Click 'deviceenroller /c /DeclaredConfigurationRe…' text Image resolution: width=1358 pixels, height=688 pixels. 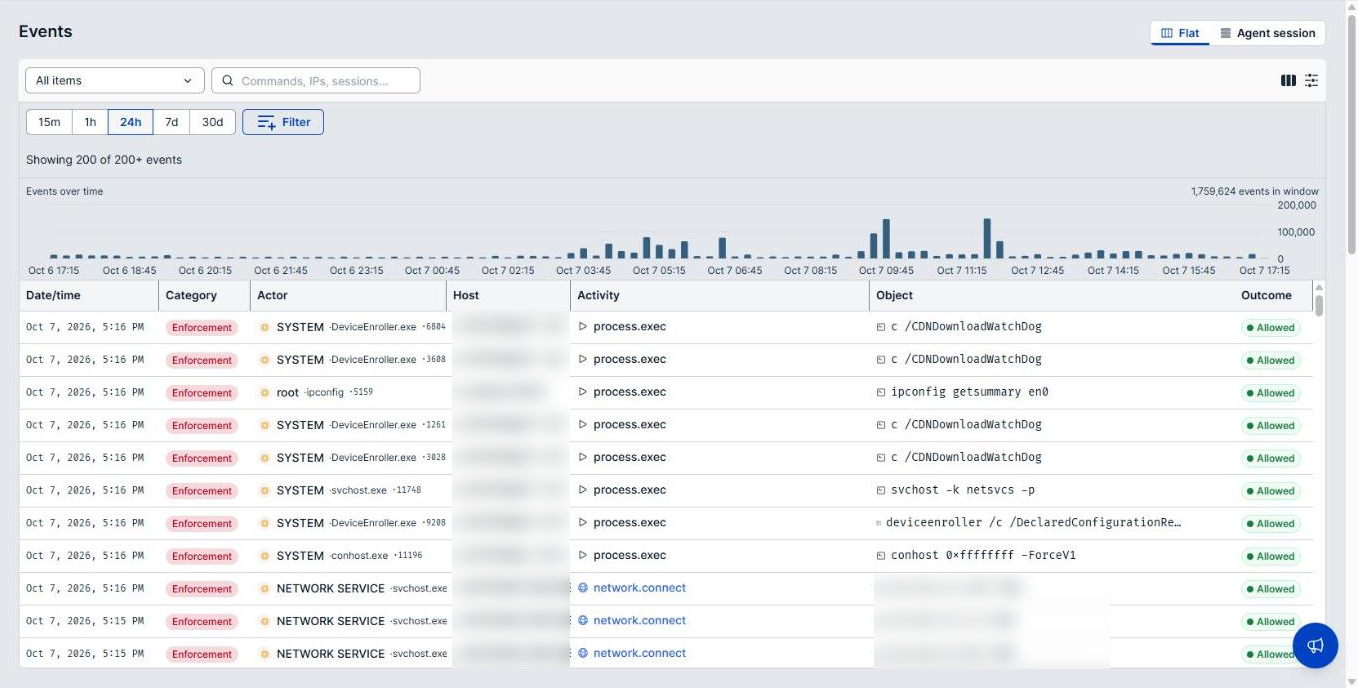pyautogui.click(x=1033, y=523)
